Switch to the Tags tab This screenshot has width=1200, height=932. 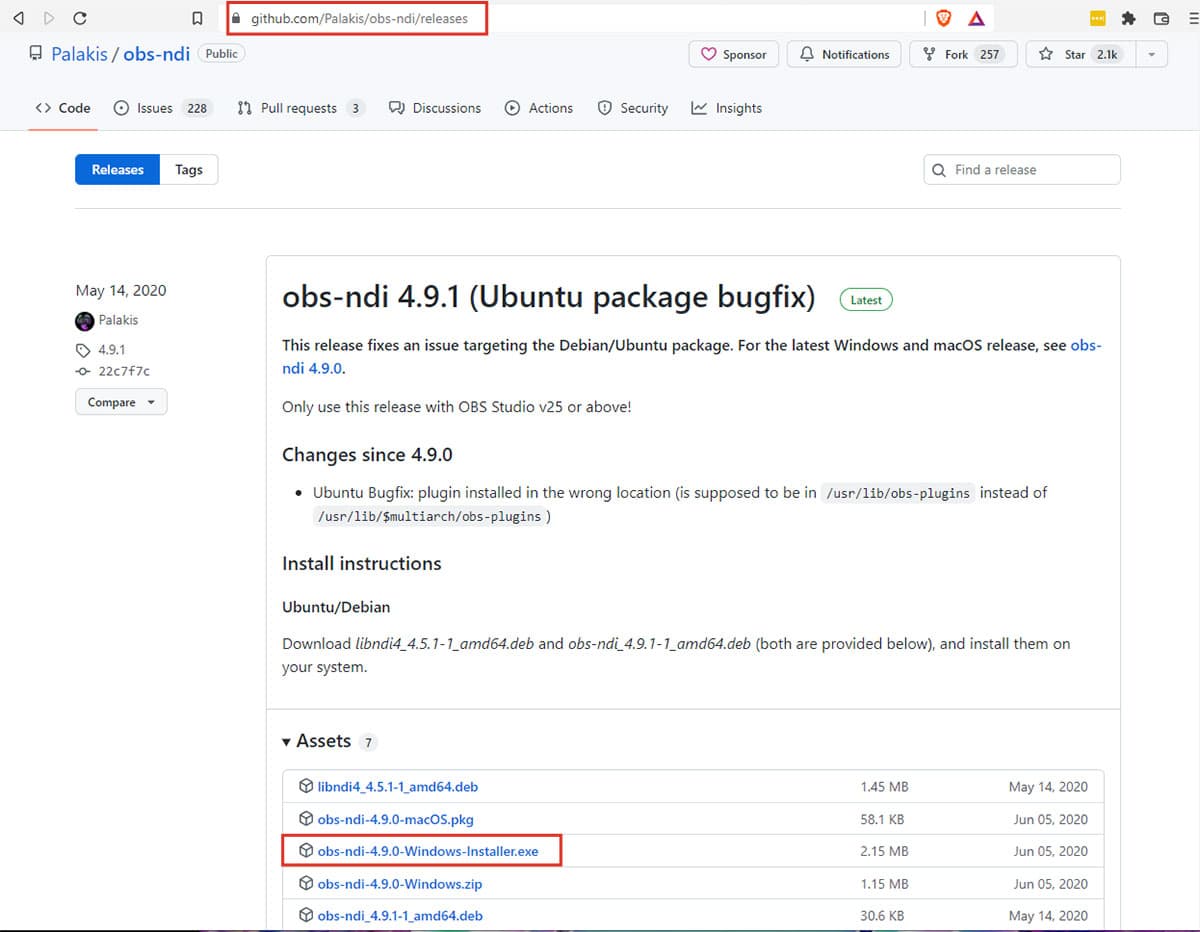(189, 170)
